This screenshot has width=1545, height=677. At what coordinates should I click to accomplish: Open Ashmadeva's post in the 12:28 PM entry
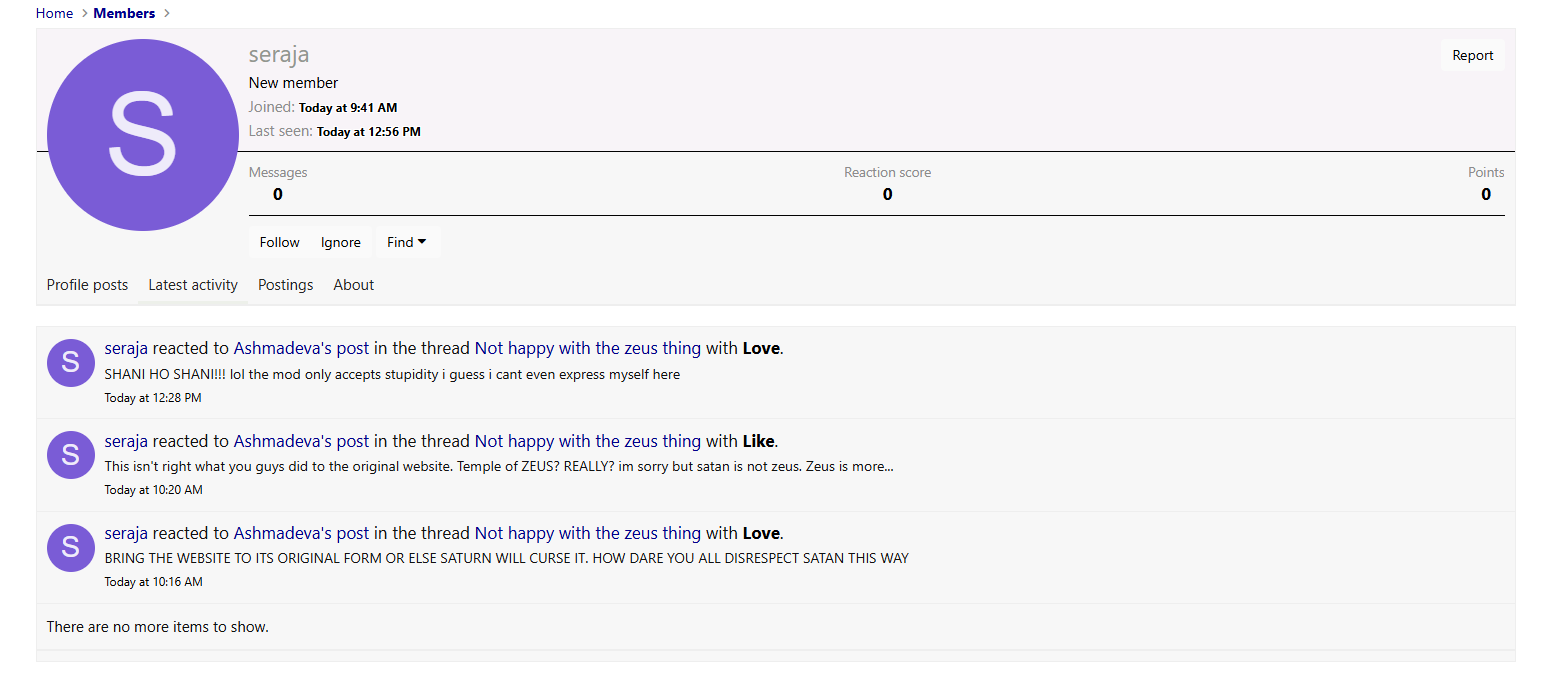click(301, 349)
